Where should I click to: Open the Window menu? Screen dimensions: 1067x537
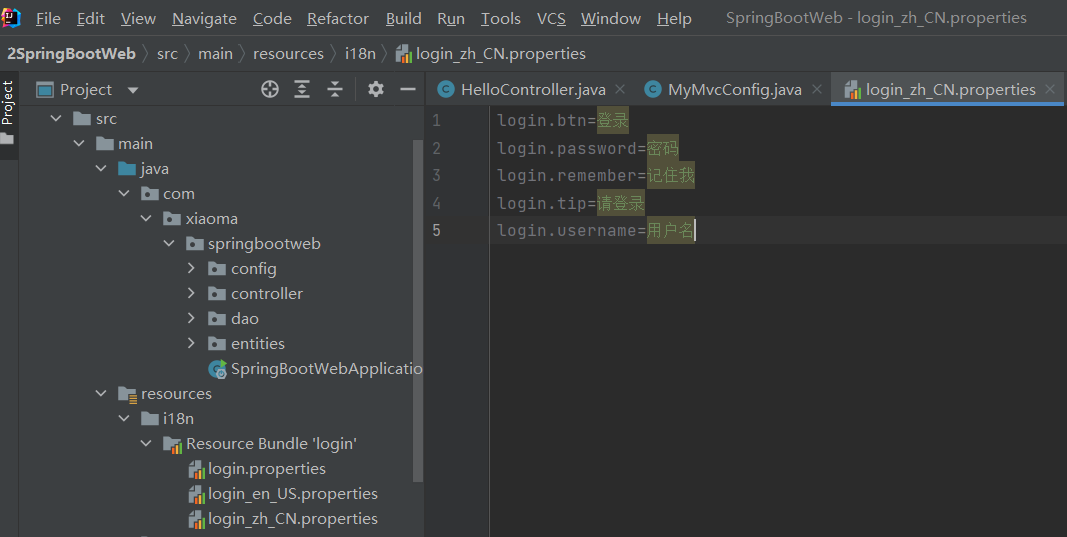(610, 18)
